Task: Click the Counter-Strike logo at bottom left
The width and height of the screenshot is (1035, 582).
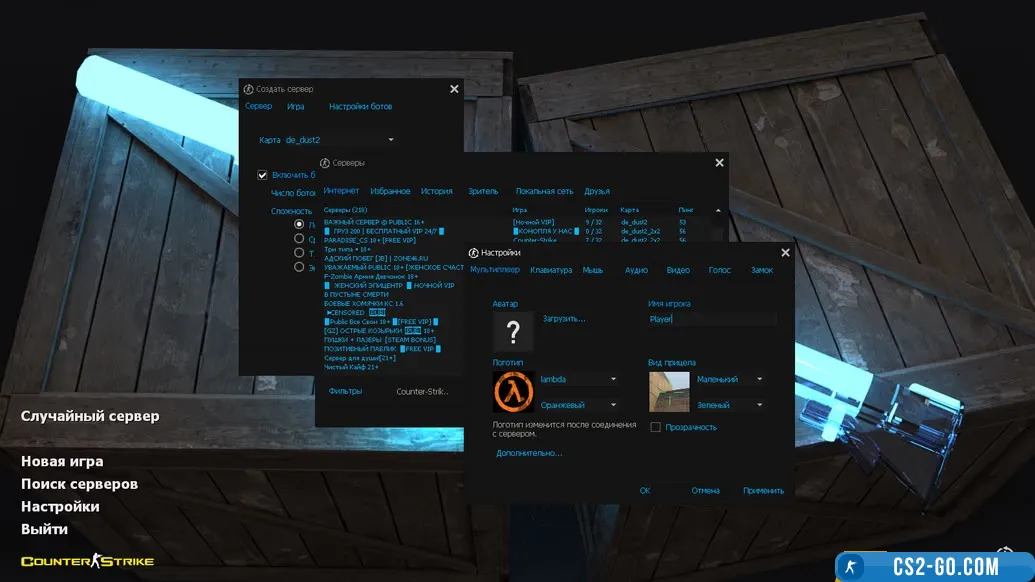Action: [87, 561]
